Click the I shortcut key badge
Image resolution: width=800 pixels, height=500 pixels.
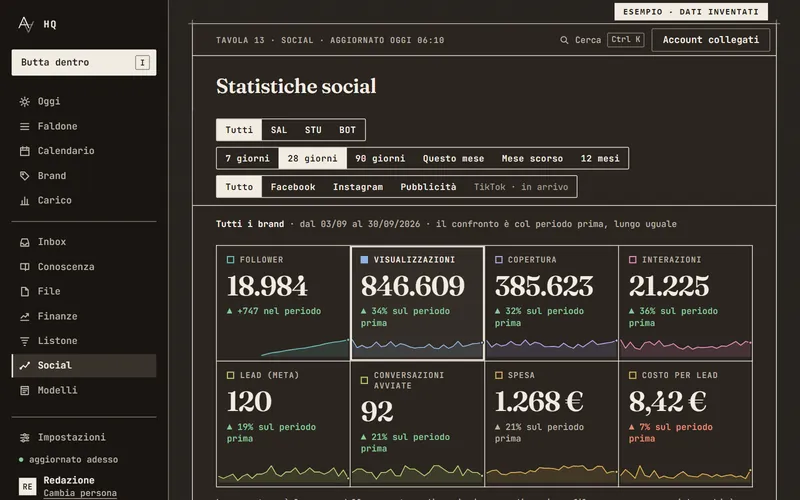[x=142, y=62]
